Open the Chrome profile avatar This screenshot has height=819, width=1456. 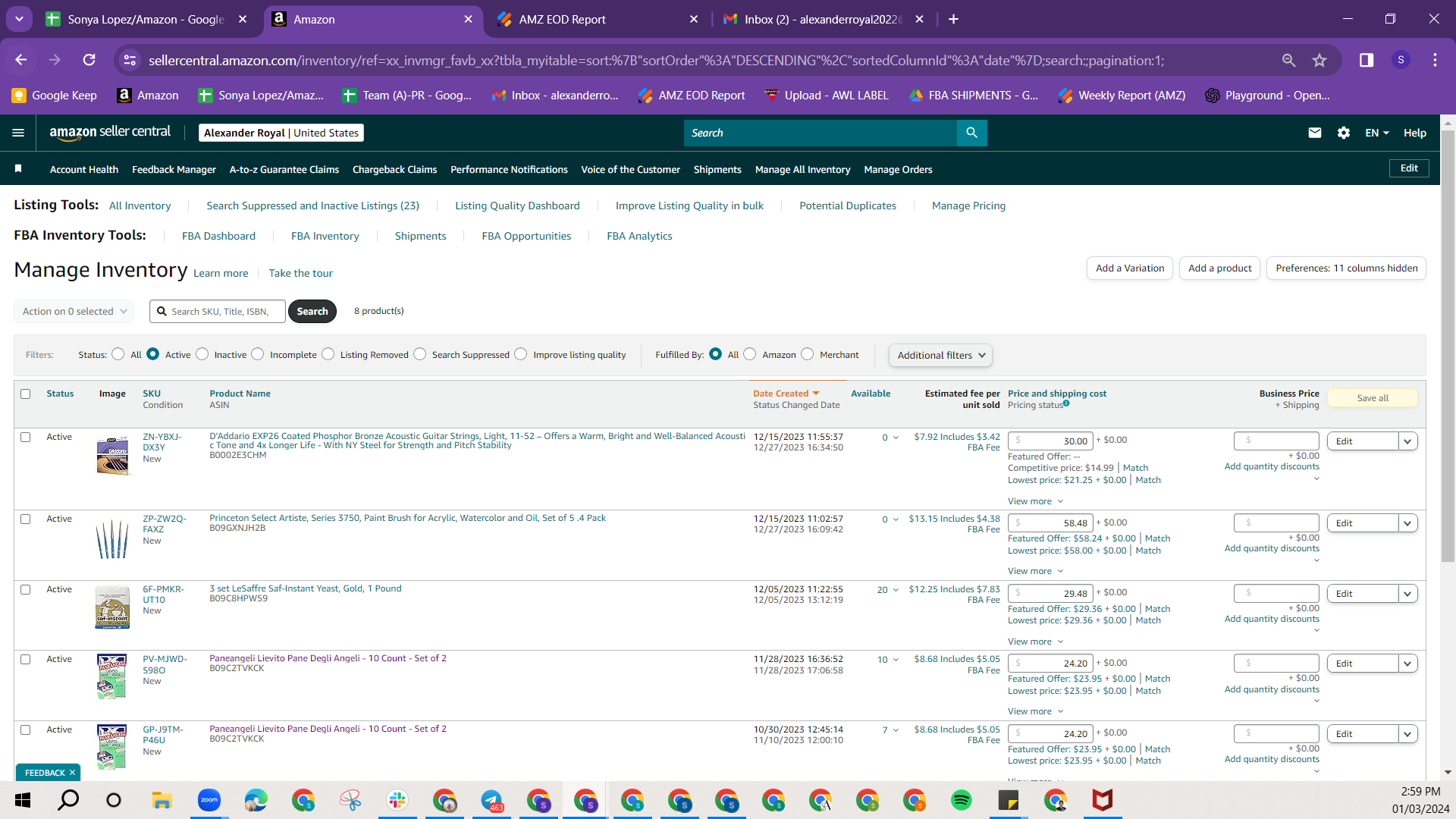pyautogui.click(x=1401, y=60)
